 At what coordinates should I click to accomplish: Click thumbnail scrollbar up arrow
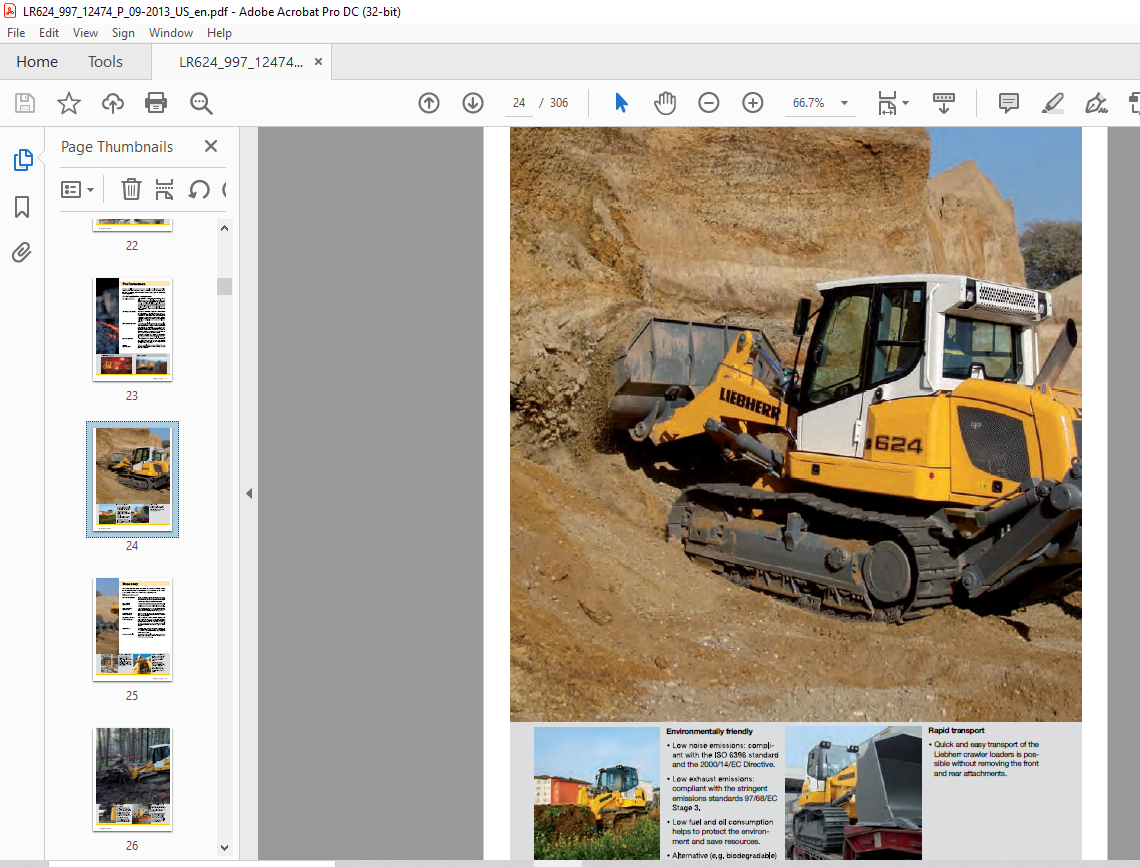(x=224, y=228)
